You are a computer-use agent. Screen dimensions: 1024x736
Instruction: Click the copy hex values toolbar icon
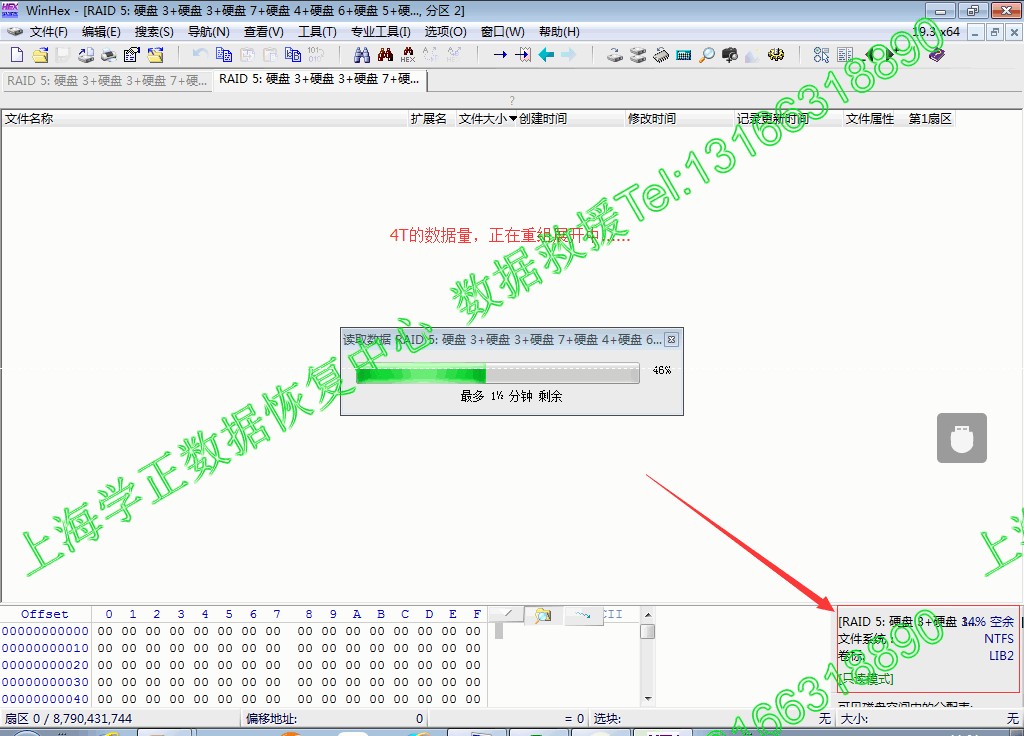(293, 55)
